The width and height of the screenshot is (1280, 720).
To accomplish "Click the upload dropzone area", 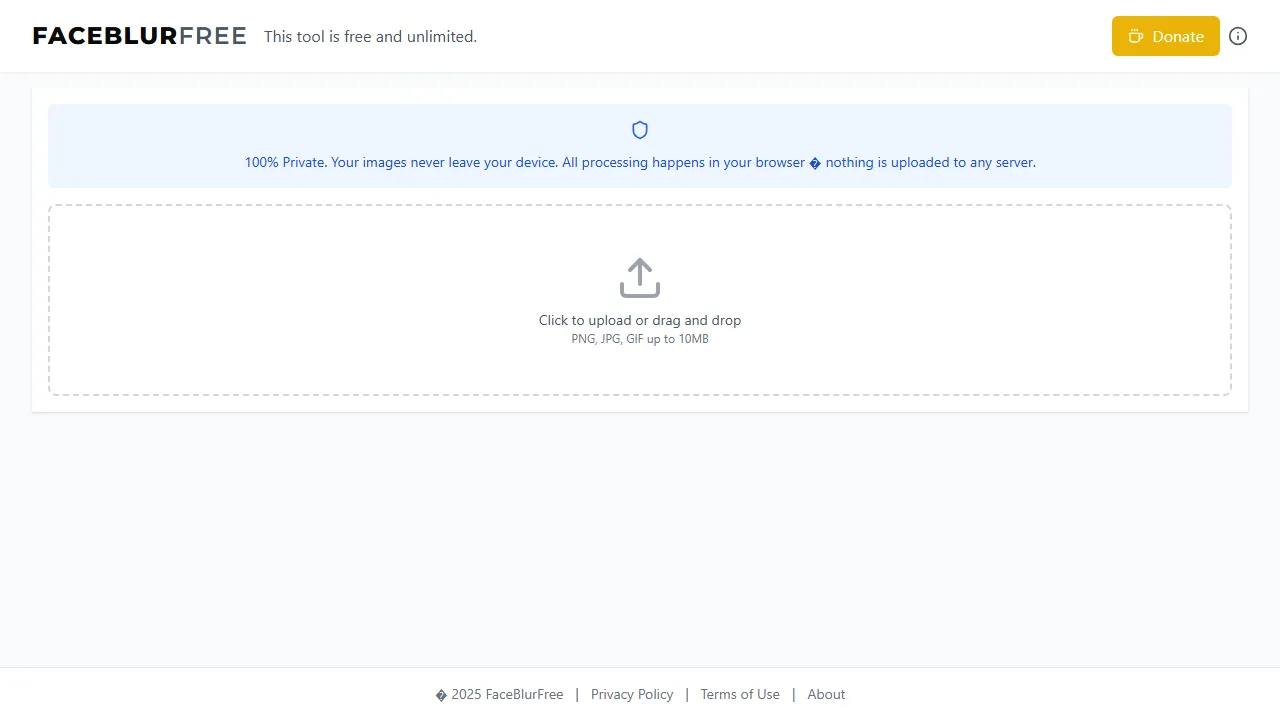I will pos(639,300).
